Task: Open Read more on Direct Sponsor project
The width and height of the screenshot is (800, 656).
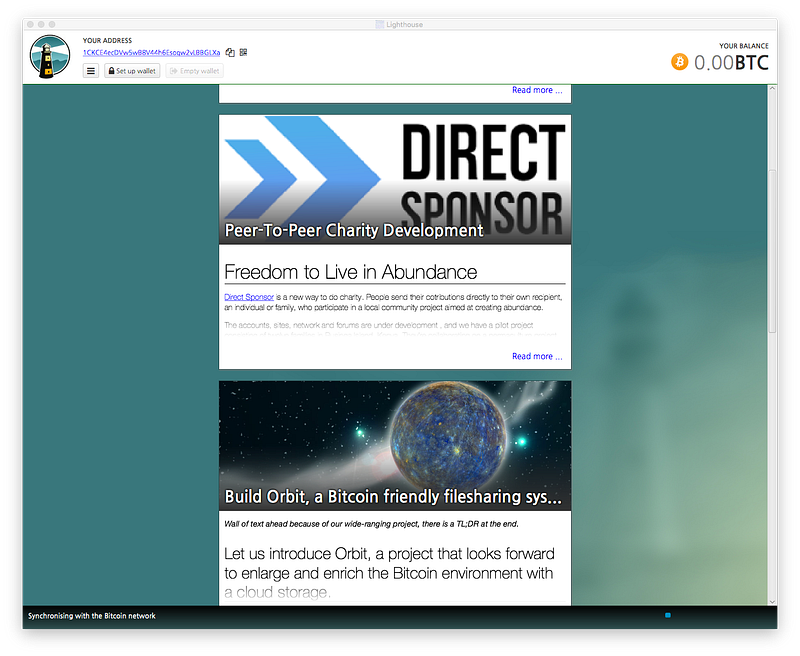Action: [x=537, y=356]
